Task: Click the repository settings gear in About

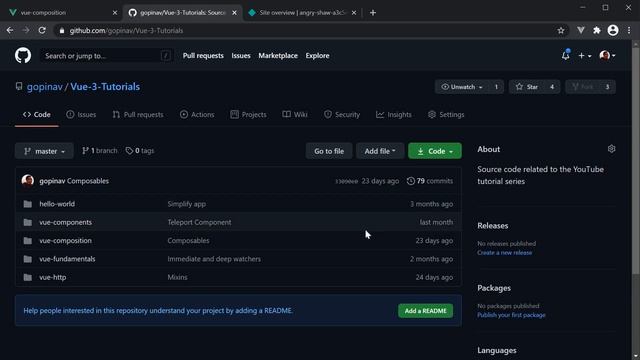Action: click(611, 149)
